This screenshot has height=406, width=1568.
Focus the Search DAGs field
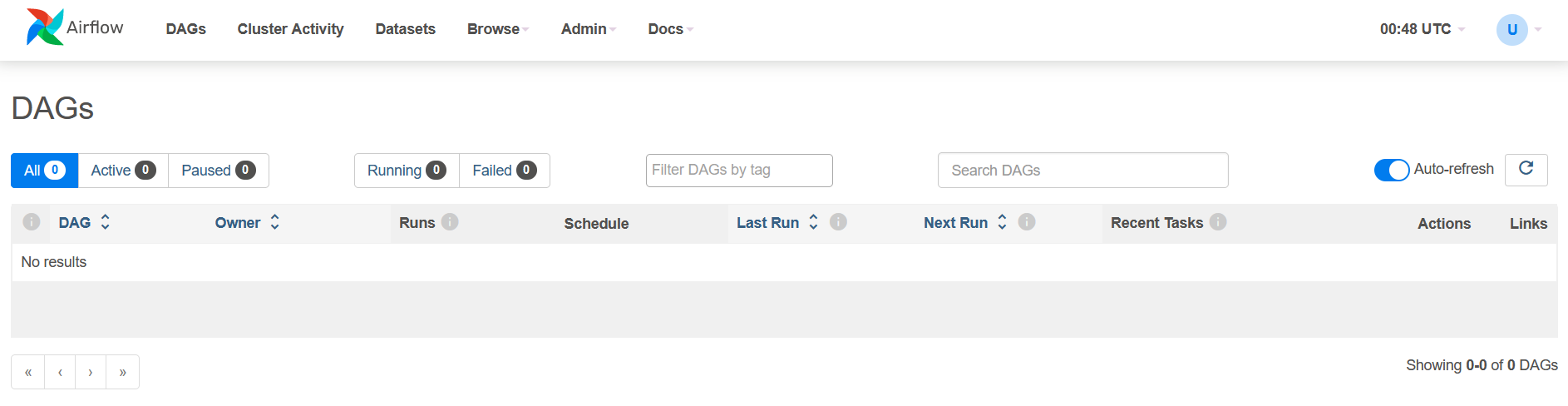[x=1082, y=171]
